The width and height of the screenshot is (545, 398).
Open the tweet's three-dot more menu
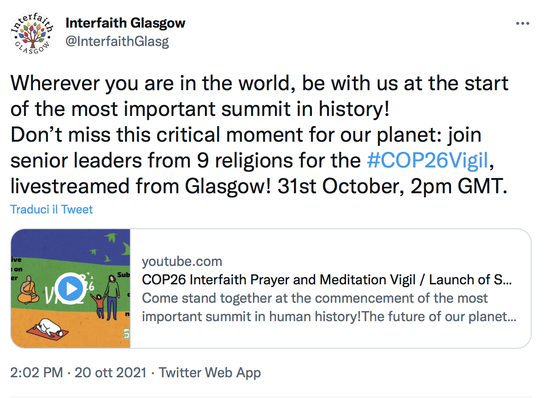[x=522, y=24]
